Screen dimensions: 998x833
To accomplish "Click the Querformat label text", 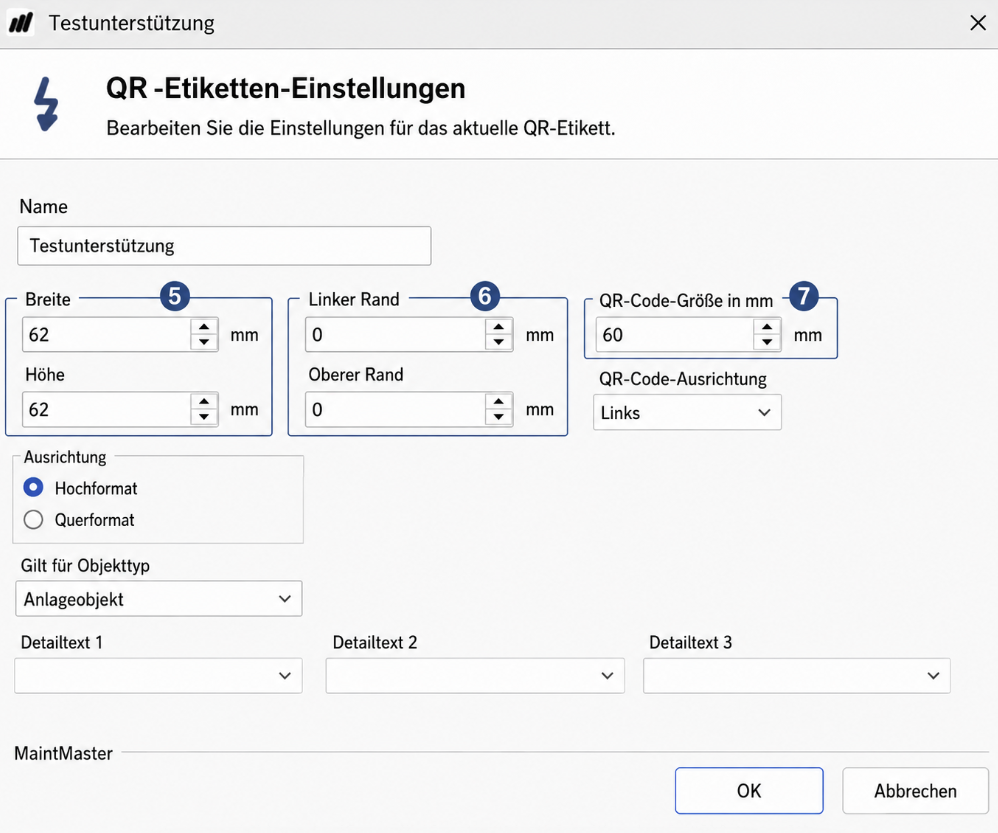I will pyautogui.click(x=94, y=520).
